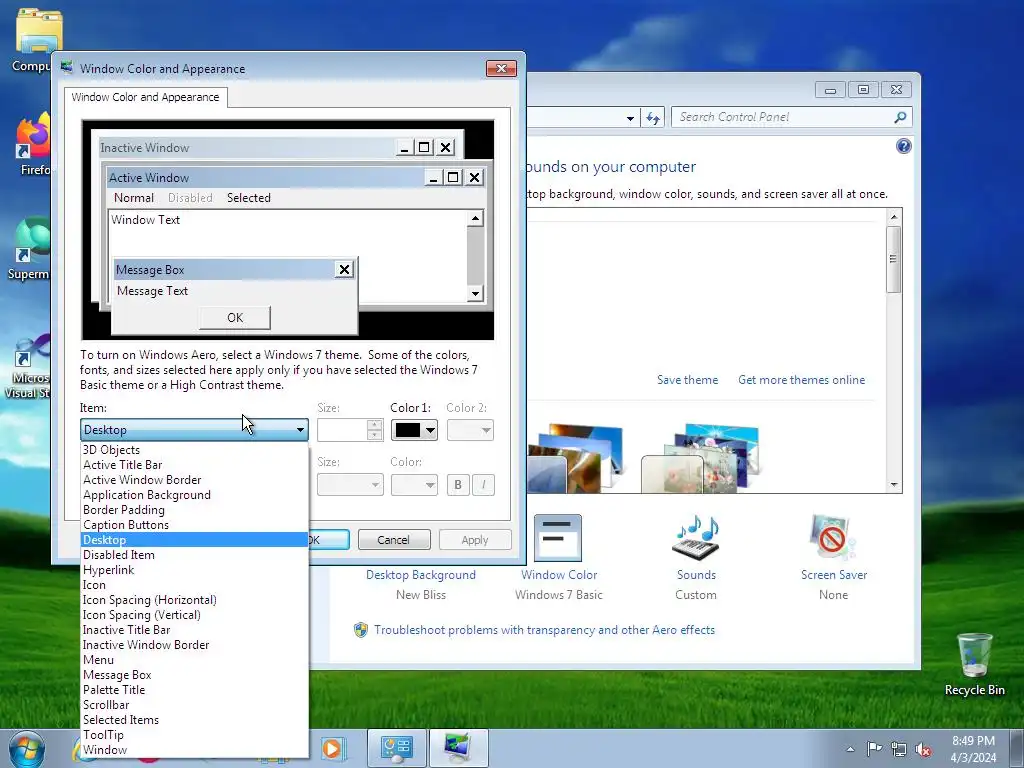1024x768 pixels.
Task: Choose Disabled Item in dropdown list
Action: point(194,555)
